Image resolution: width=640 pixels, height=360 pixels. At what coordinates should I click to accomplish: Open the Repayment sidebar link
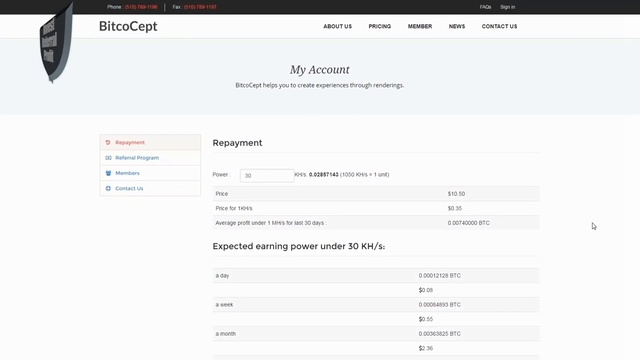point(130,142)
